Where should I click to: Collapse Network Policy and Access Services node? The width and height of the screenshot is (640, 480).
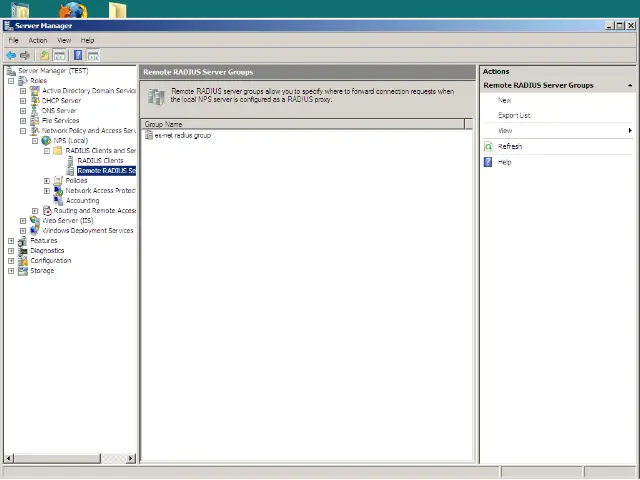[23, 131]
